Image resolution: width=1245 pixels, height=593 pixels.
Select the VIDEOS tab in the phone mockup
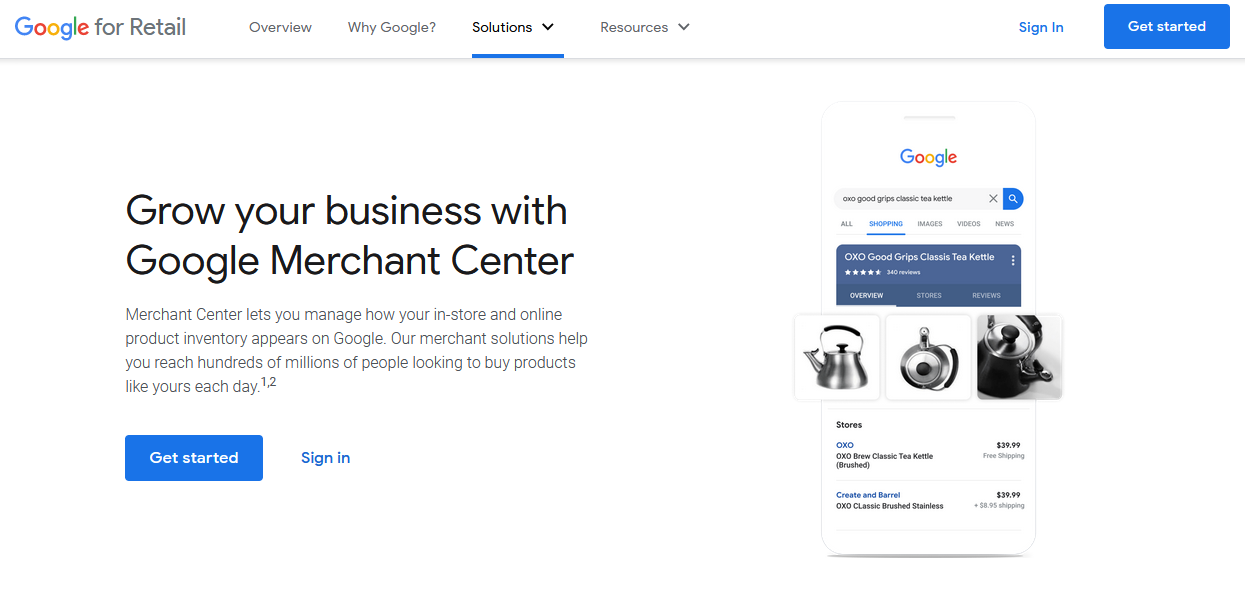pyautogui.click(x=968, y=224)
